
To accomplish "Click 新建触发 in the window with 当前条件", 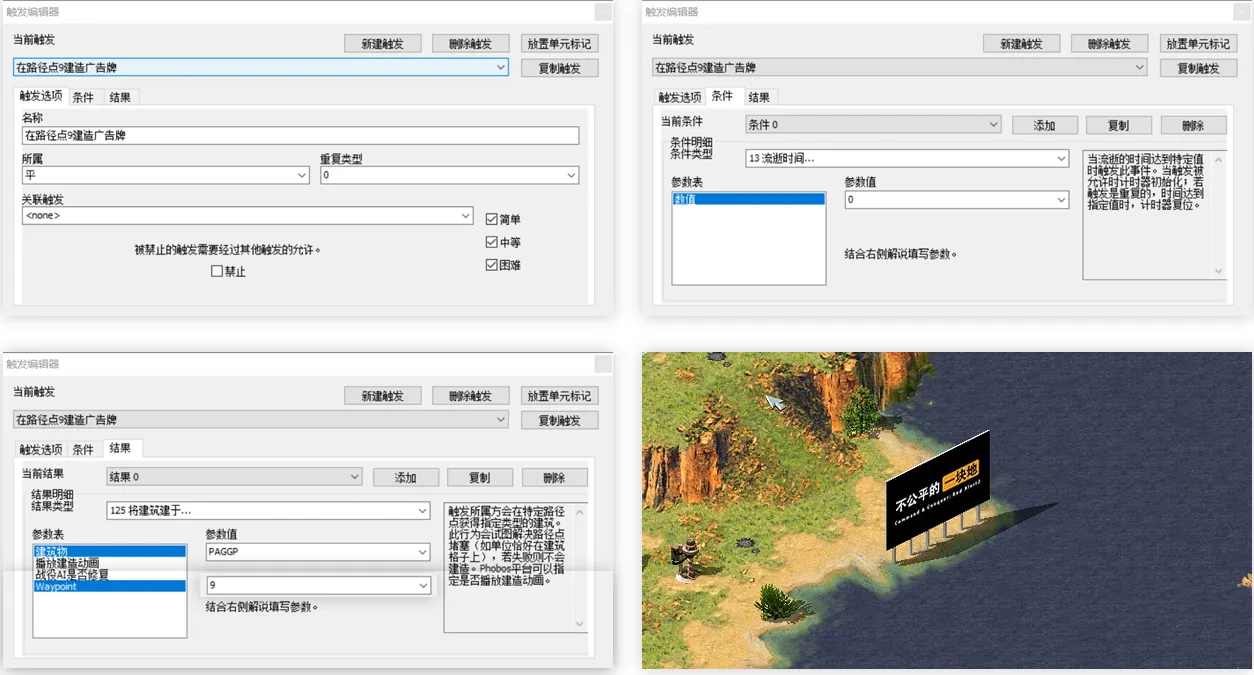I will coord(1021,44).
